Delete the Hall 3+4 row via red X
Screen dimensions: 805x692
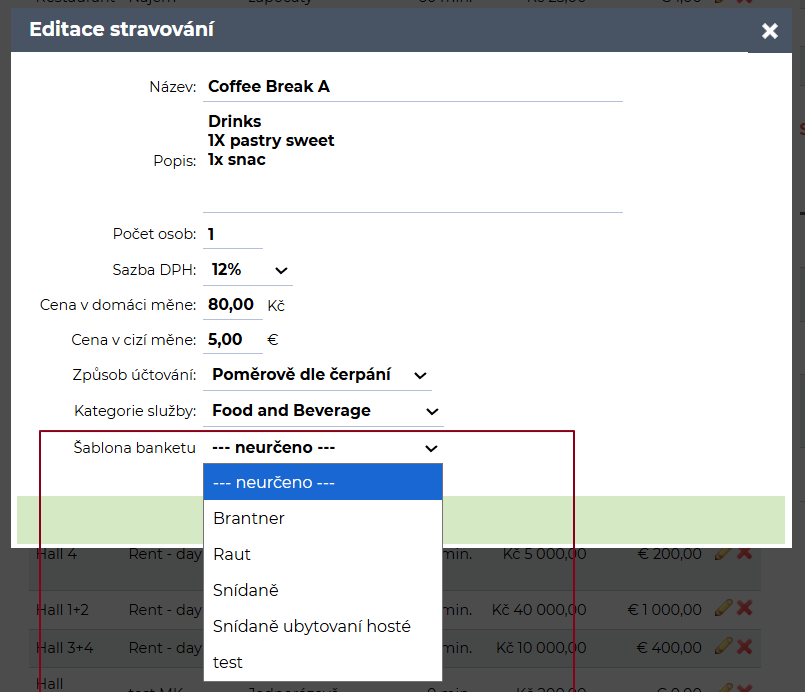coord(744,646)
